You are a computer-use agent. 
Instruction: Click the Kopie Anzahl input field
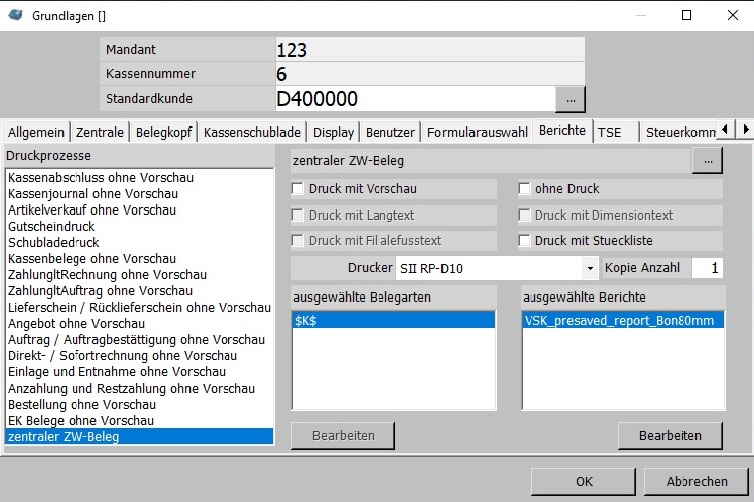(705, 268)
